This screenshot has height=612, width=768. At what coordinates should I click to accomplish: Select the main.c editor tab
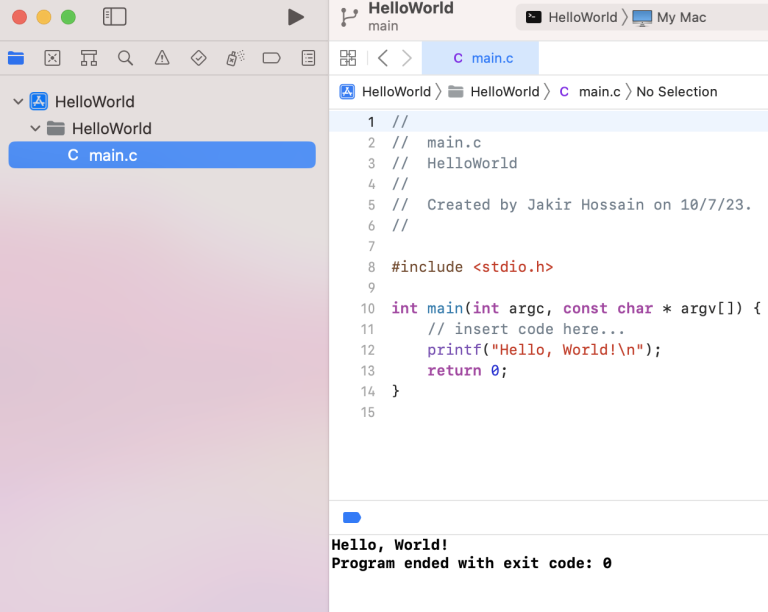click(x=482, y=58)
